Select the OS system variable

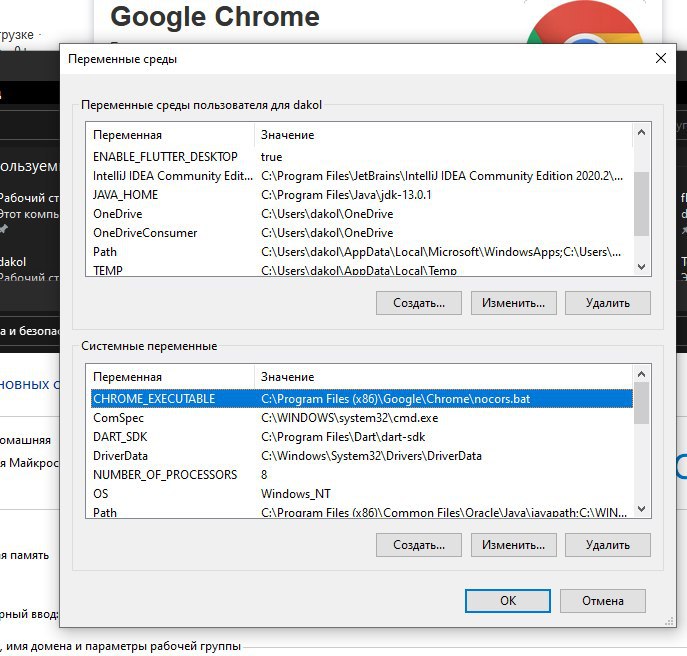[361, 494]
